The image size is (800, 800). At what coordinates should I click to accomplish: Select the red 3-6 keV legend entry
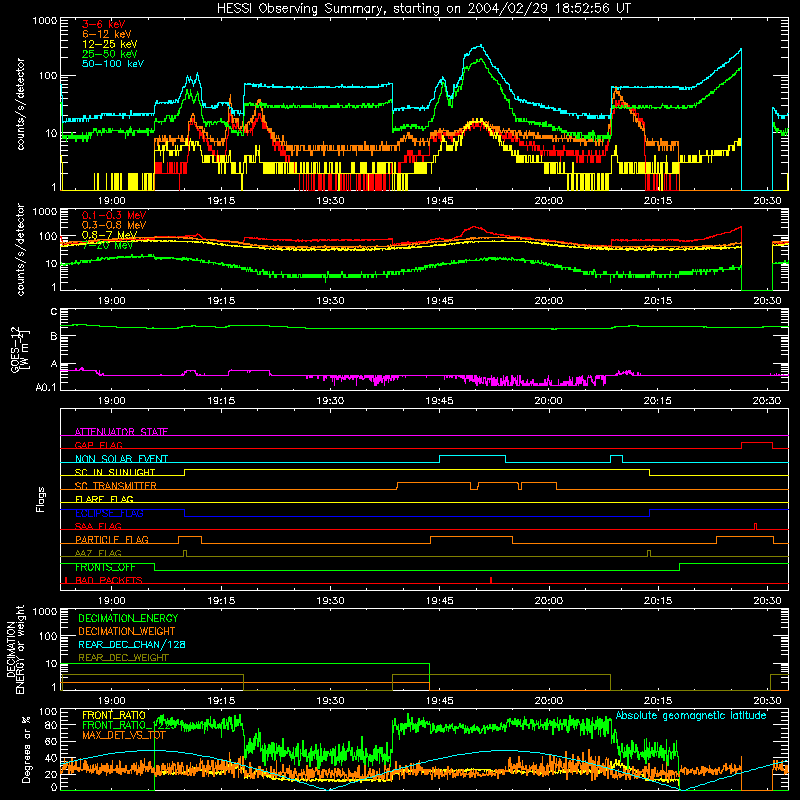[x=104, y=24]
